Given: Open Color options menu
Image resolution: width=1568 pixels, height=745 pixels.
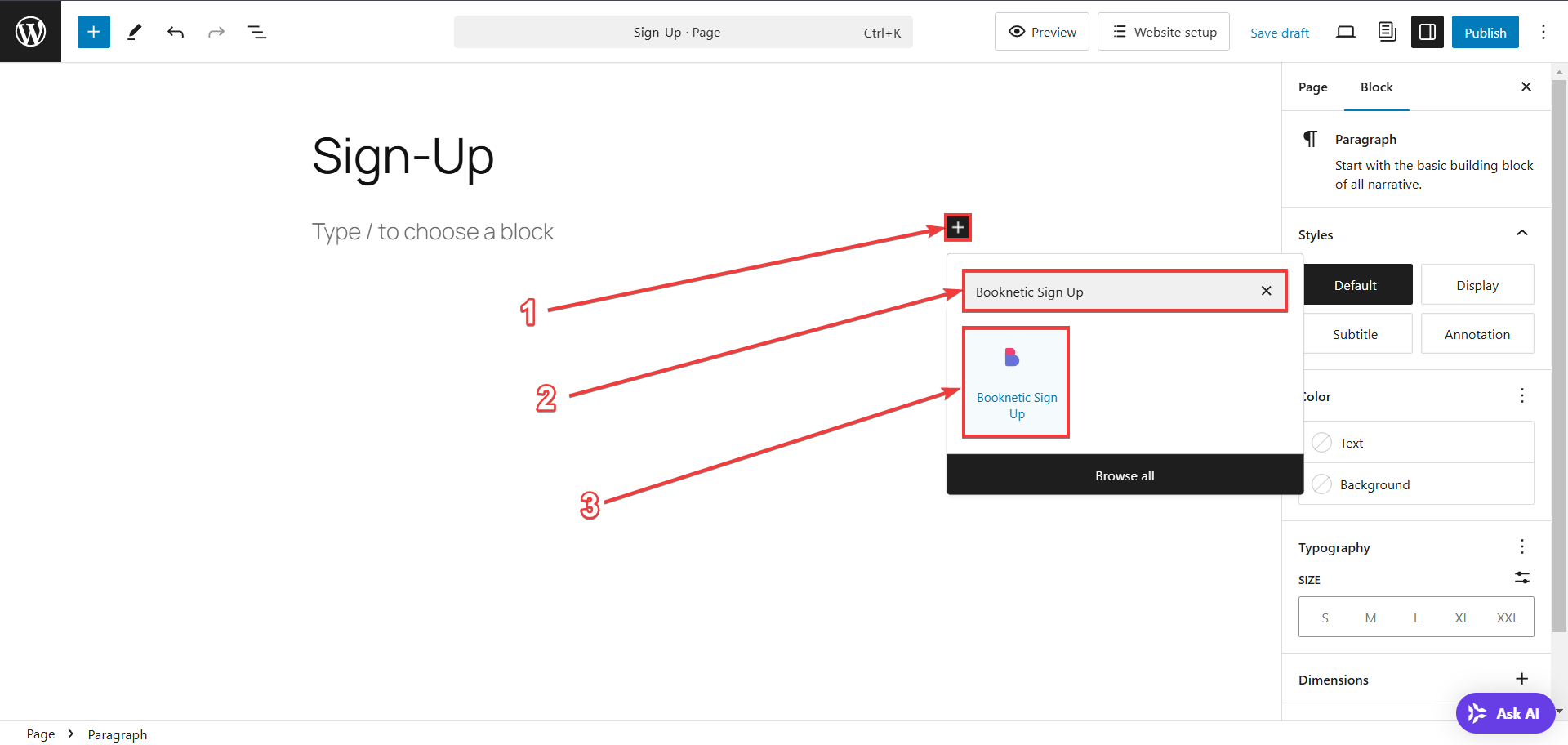Looking at the screenshot, I should [x=1522, y=396].
